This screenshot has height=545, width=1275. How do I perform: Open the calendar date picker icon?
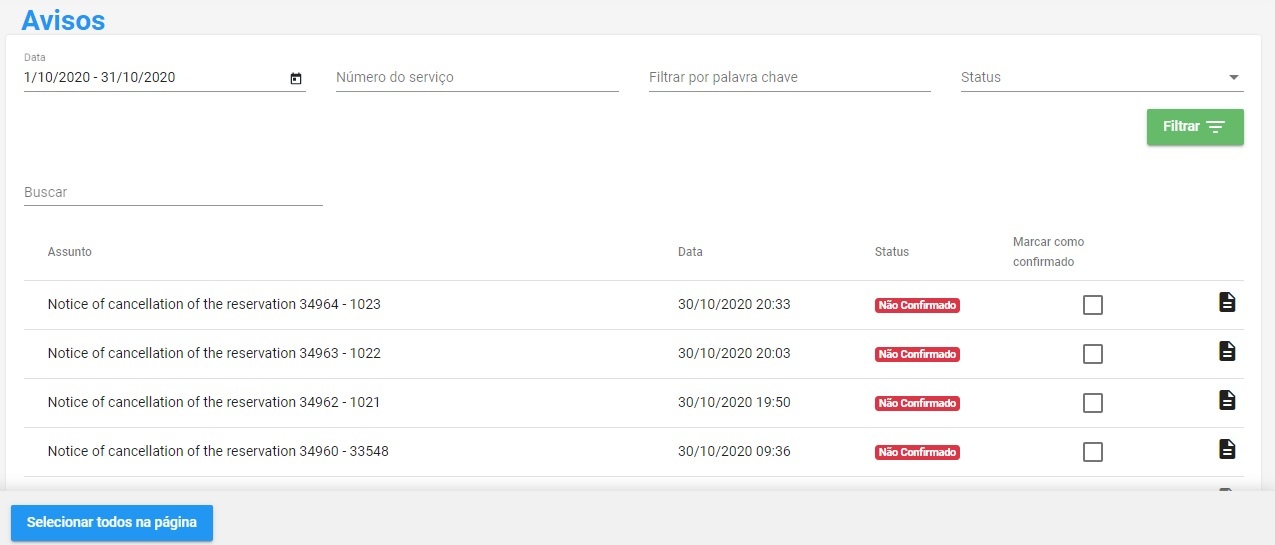(296, 78)
